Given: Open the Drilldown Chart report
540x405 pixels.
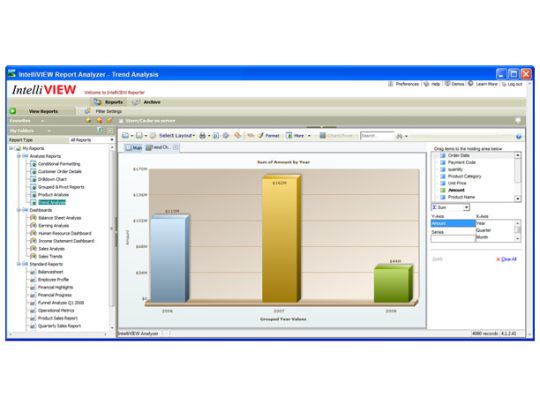Looking at the screenshot, I should click(x=52, y=179).
